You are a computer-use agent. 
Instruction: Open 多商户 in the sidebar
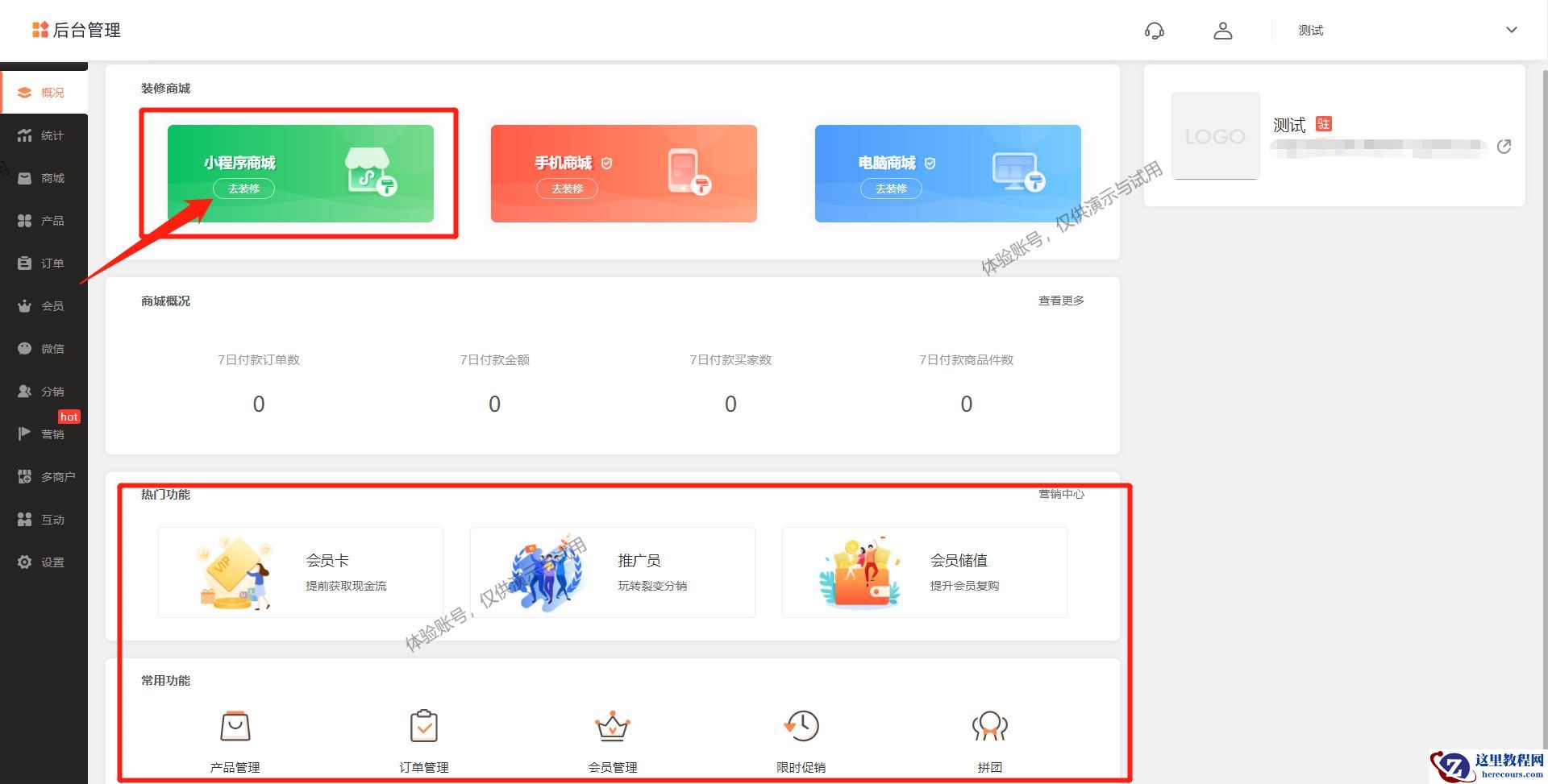pos(44,477)
